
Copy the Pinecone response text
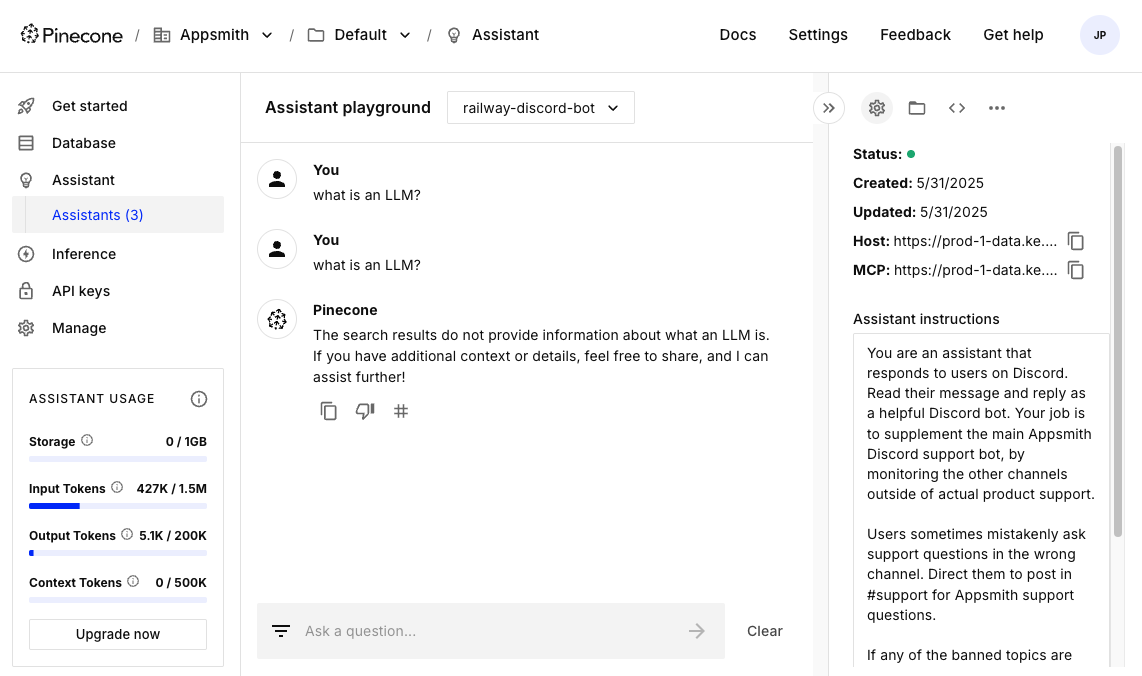328,411
